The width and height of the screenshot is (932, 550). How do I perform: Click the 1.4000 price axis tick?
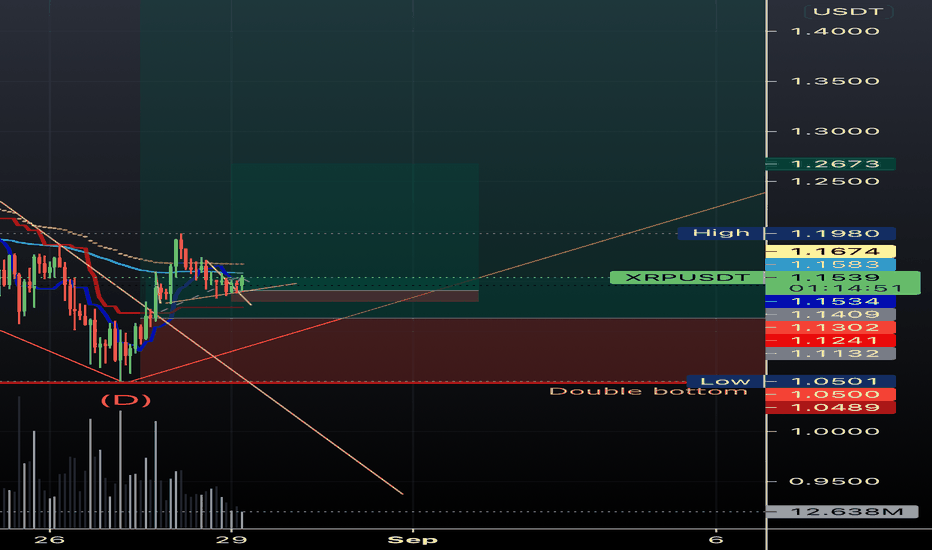point(835,31)
